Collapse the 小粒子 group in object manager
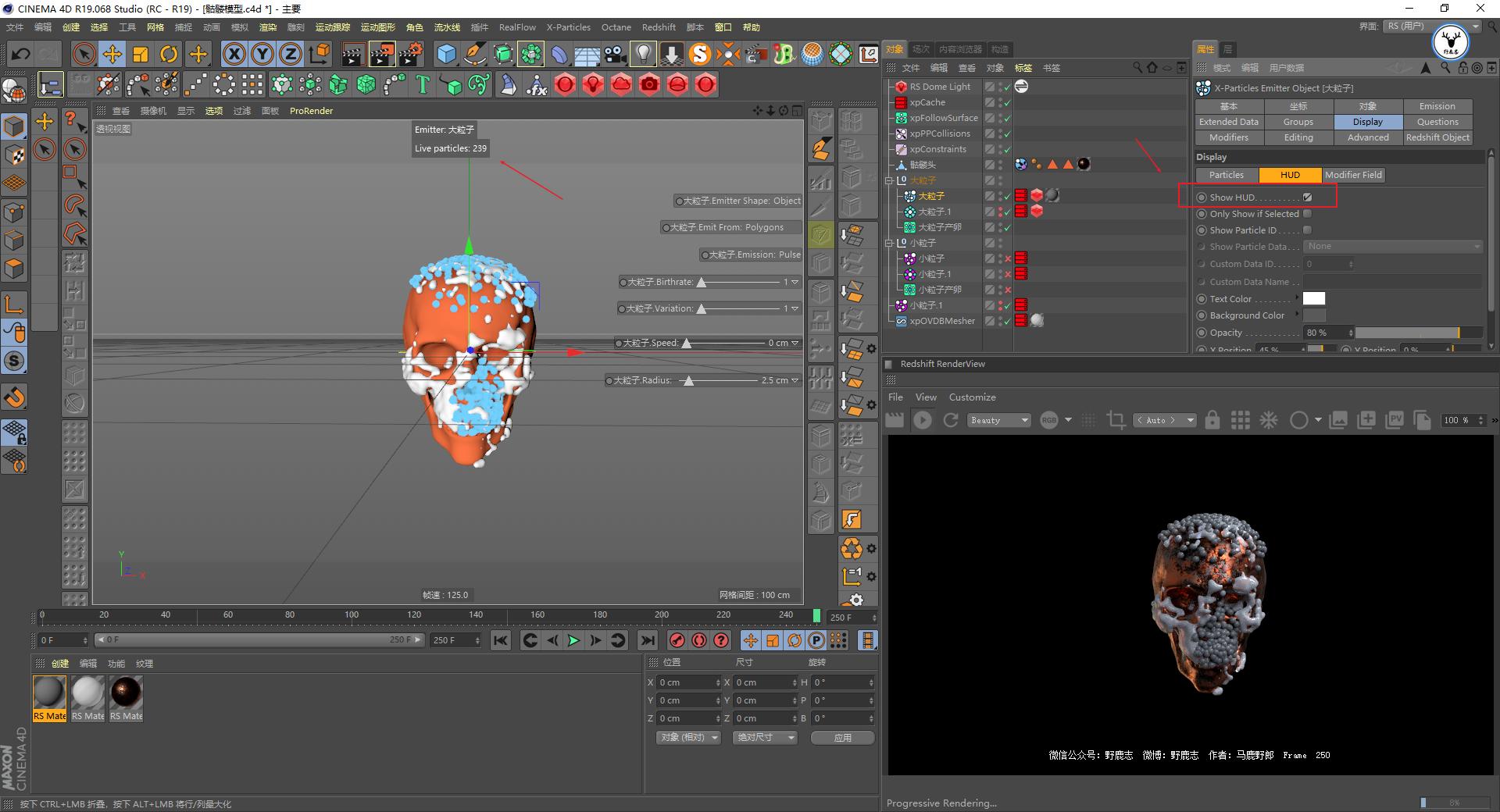The width and height of the screenshot is (1500, 812). (x=889, y=243)
